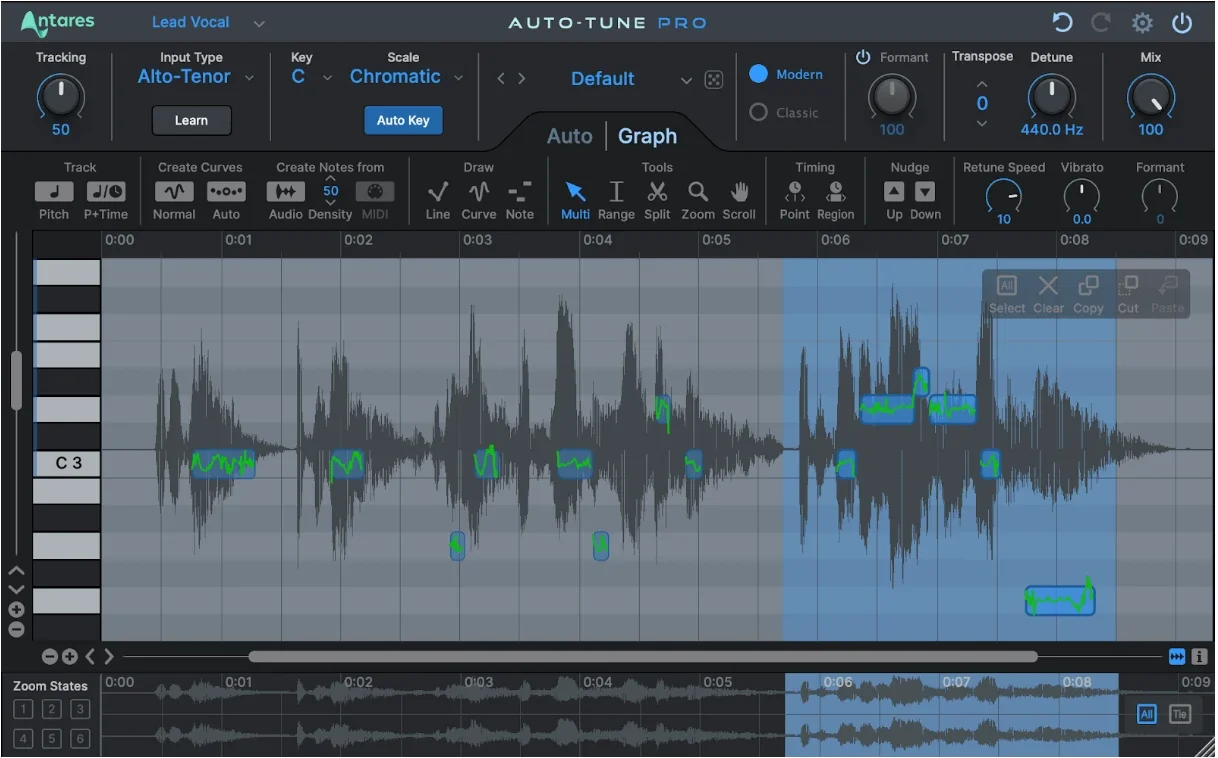
Task: Click vertical zoom in plus icon
Action: tap(16, 610)
